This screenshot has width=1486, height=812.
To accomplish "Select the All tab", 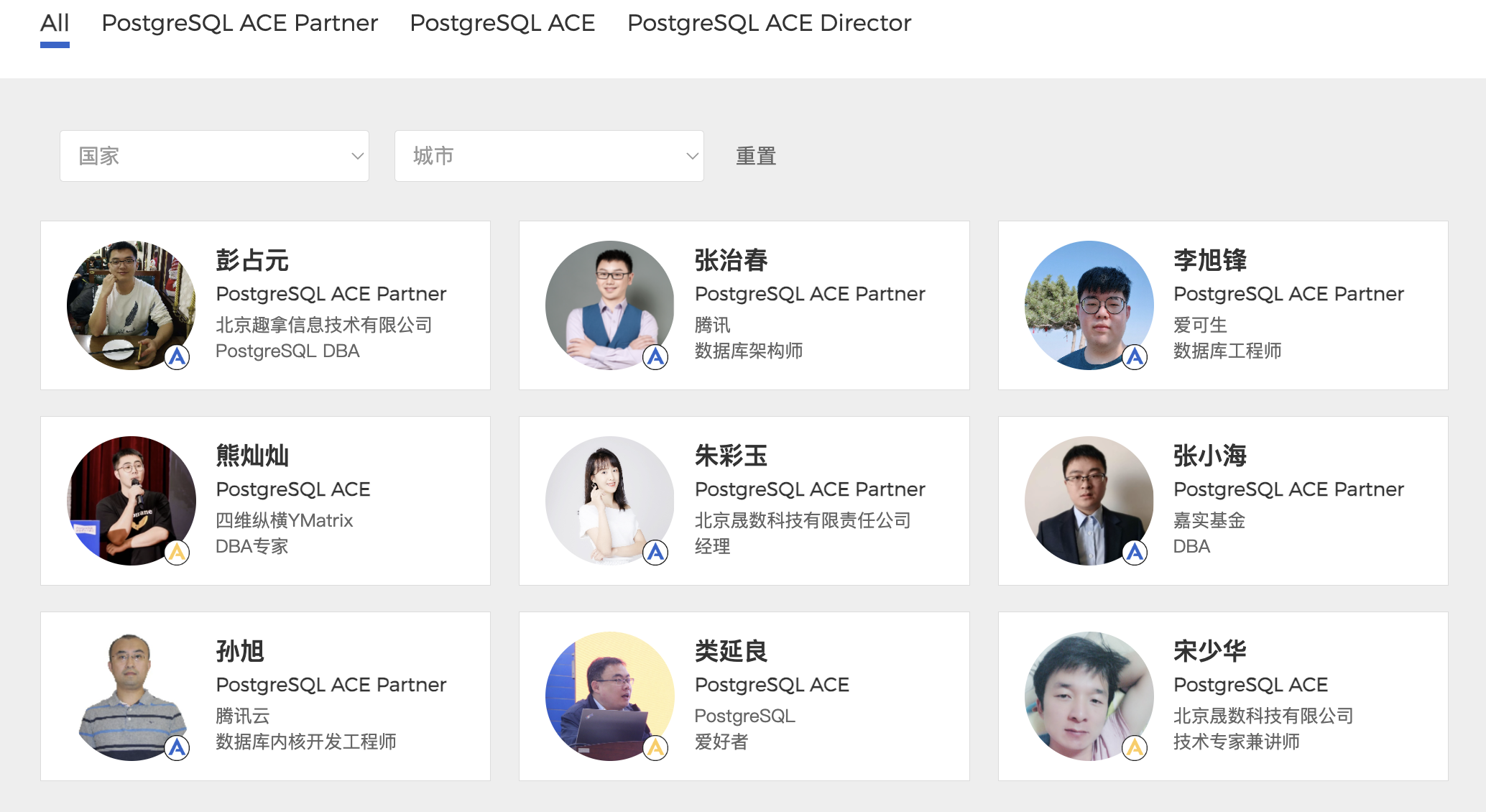I will pos(55,23).
